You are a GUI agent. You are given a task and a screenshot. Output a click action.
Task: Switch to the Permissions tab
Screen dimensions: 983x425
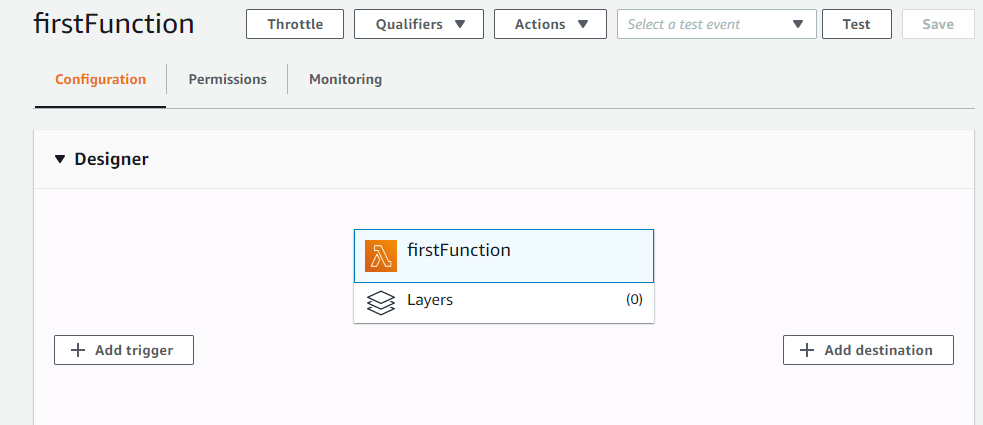pos(227,79)
